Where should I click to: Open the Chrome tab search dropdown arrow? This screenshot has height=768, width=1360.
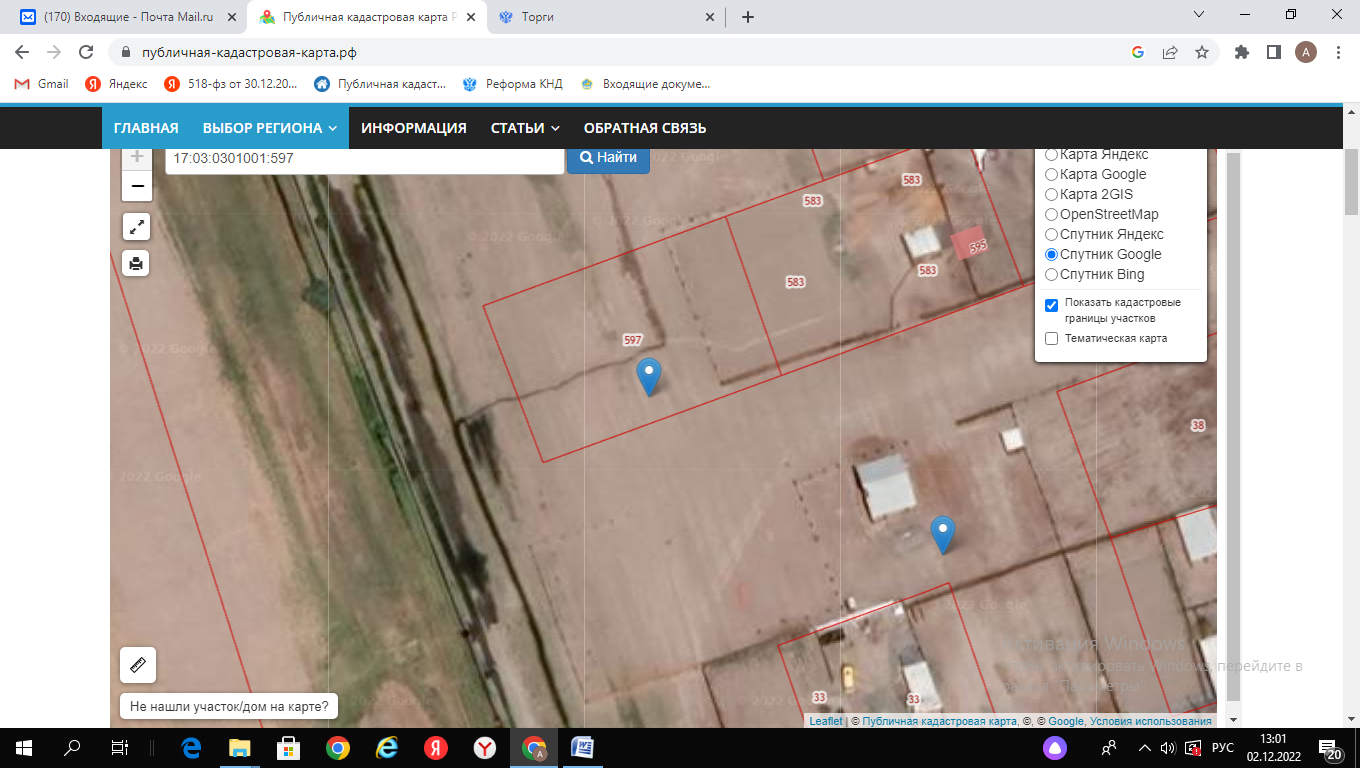click(x=1200, y=15)
